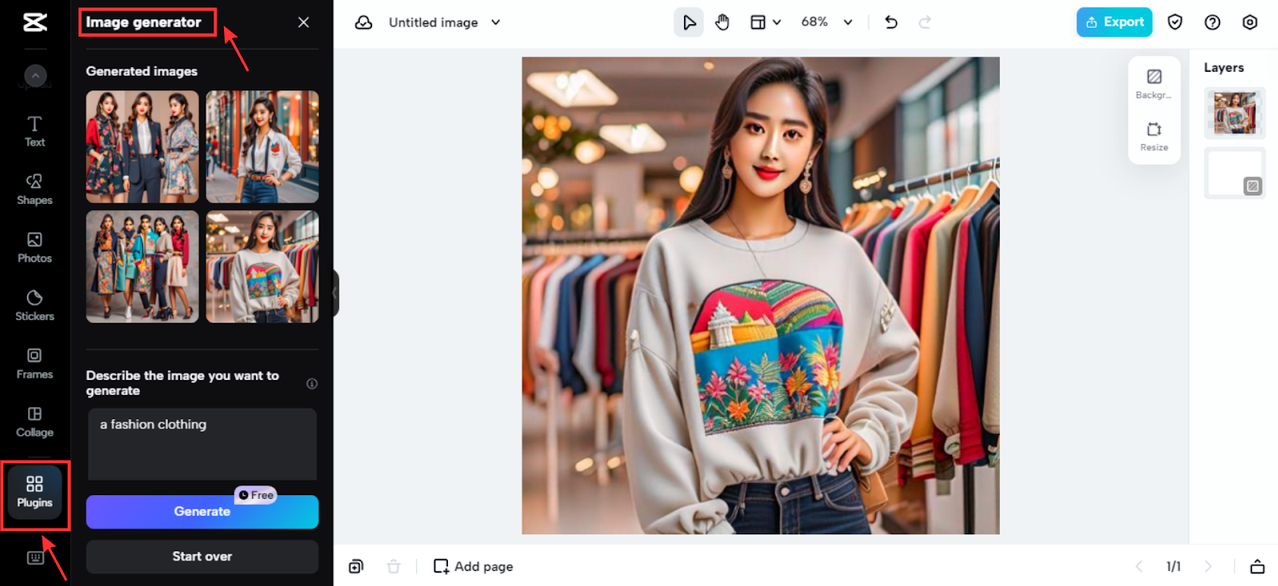Click the Undo arrow

[x=891, y=22]
